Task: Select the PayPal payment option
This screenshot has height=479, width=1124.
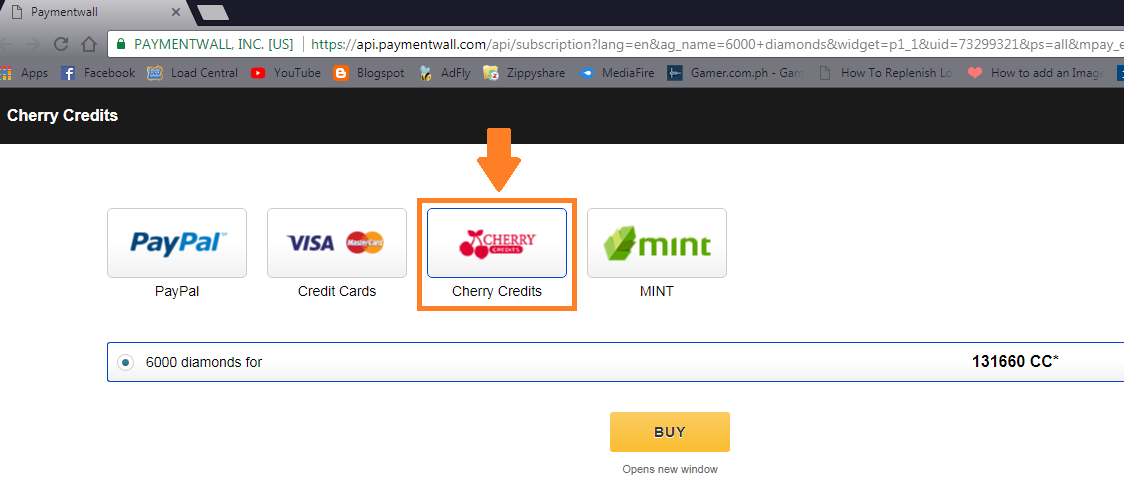Action: [177, 243]
